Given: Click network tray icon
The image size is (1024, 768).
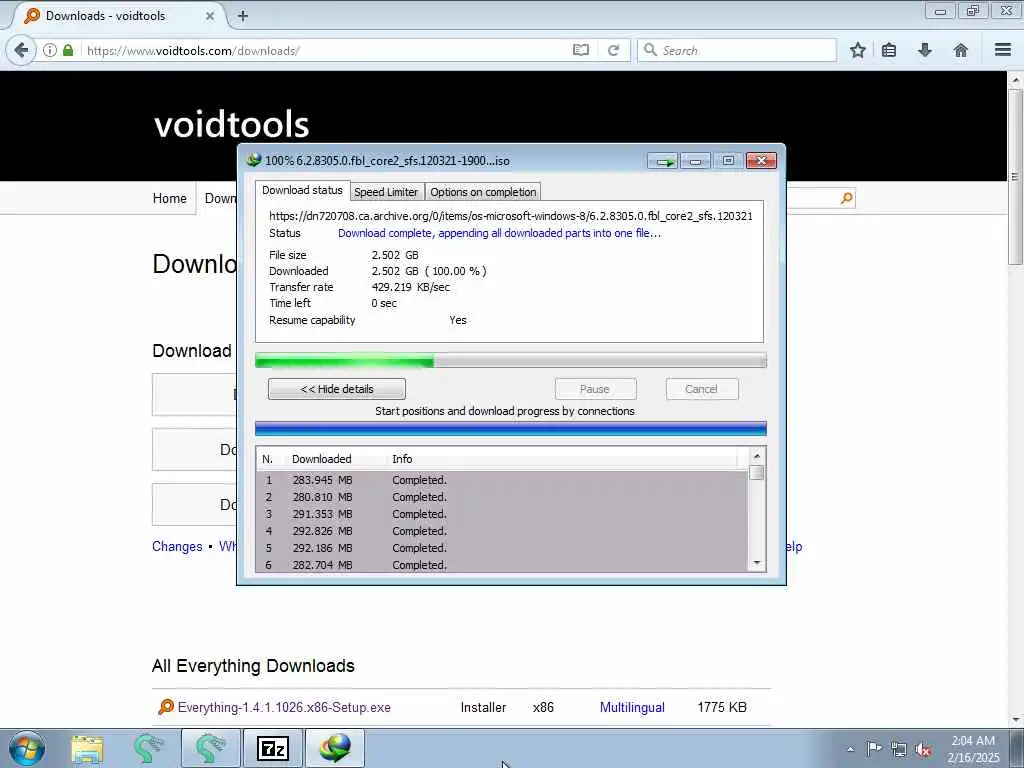Looking at the screenshot, I should tap(899, 749).
